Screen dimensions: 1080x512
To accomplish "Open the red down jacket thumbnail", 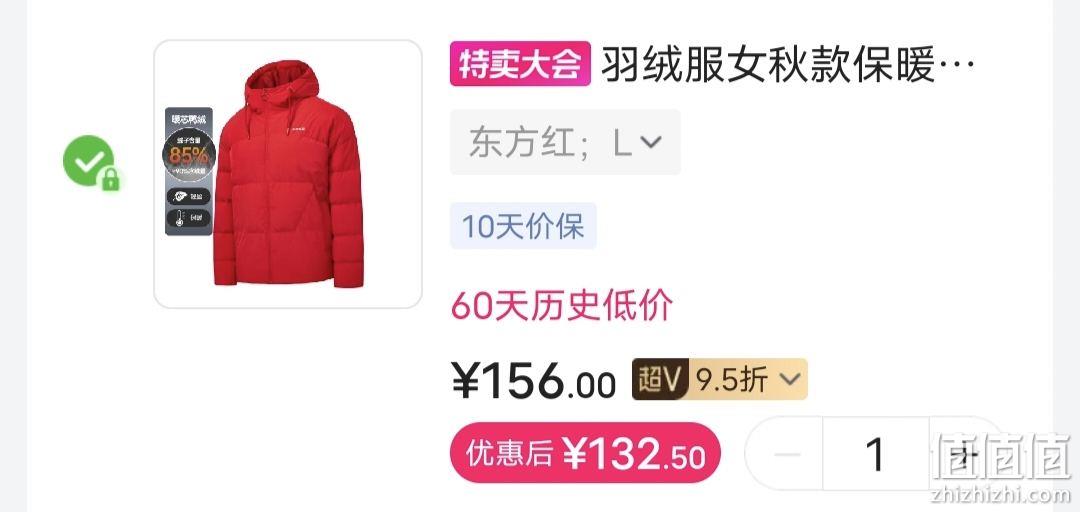I will pyautogui.click(x=288, y=174).
